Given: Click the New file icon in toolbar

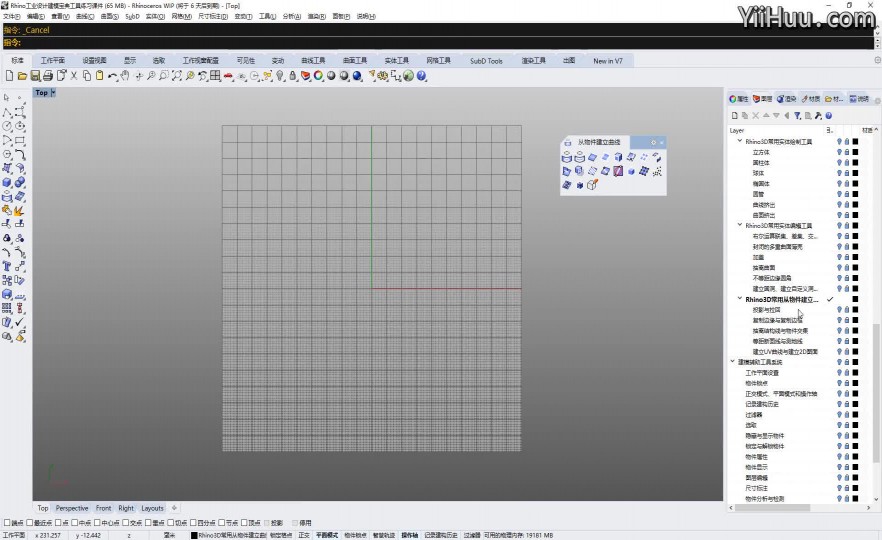Looking at the screenshot, I should pos(9,75).
